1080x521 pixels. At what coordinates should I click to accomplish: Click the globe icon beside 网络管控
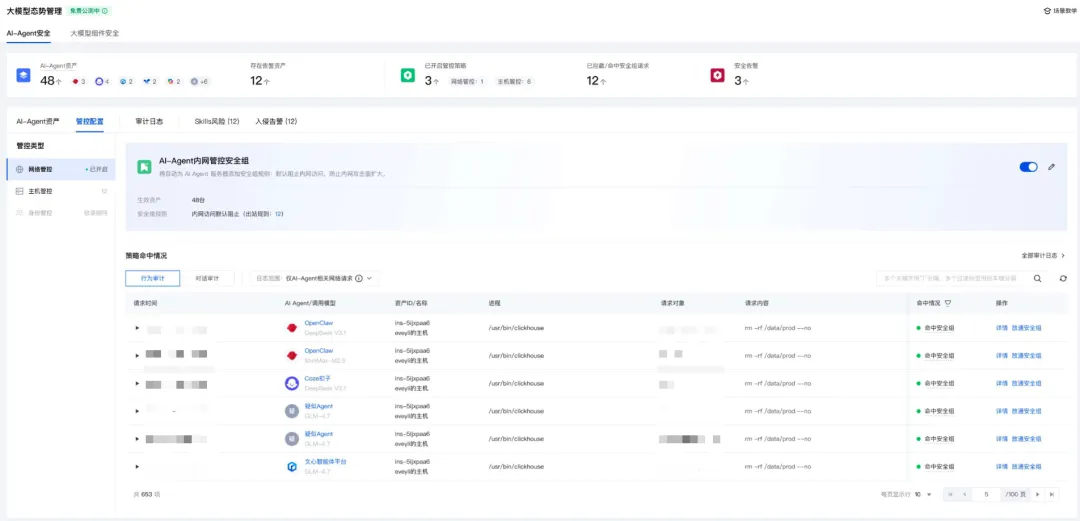(19, 169)
